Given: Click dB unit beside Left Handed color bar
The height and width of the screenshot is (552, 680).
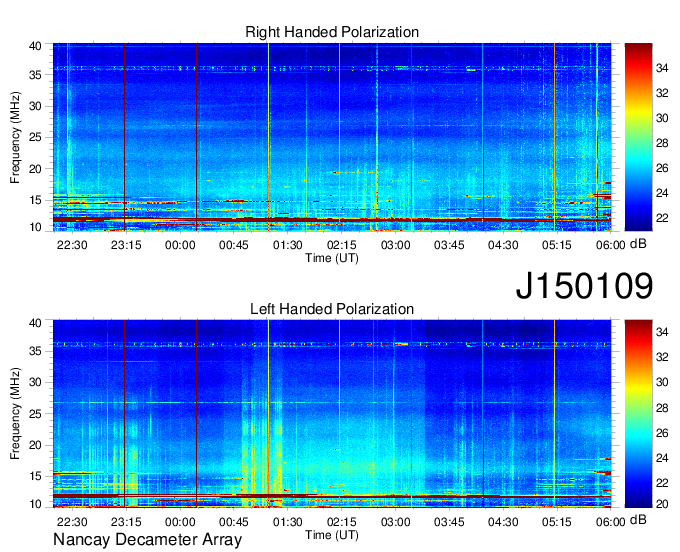Looking at the screenshot, I should pos(638,520).
